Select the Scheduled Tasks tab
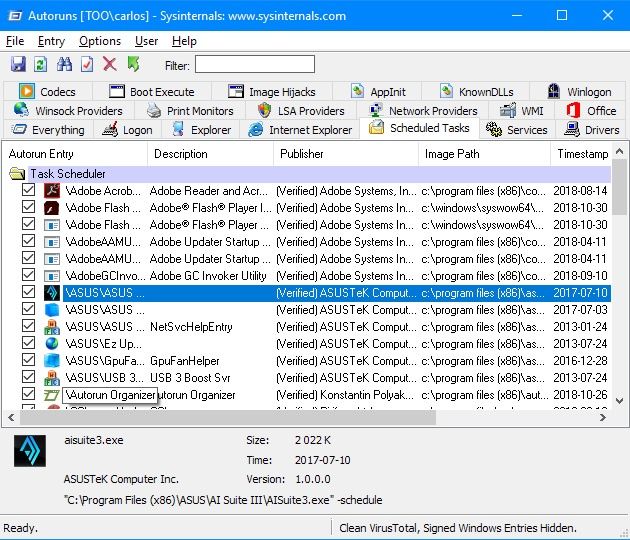The height and width of the screenshot is (540, 630). click(419, 128)
